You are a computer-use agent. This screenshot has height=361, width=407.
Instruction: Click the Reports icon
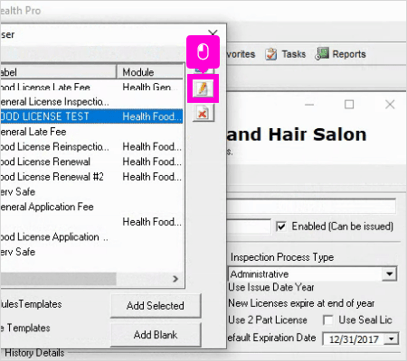tap(322, 54)
